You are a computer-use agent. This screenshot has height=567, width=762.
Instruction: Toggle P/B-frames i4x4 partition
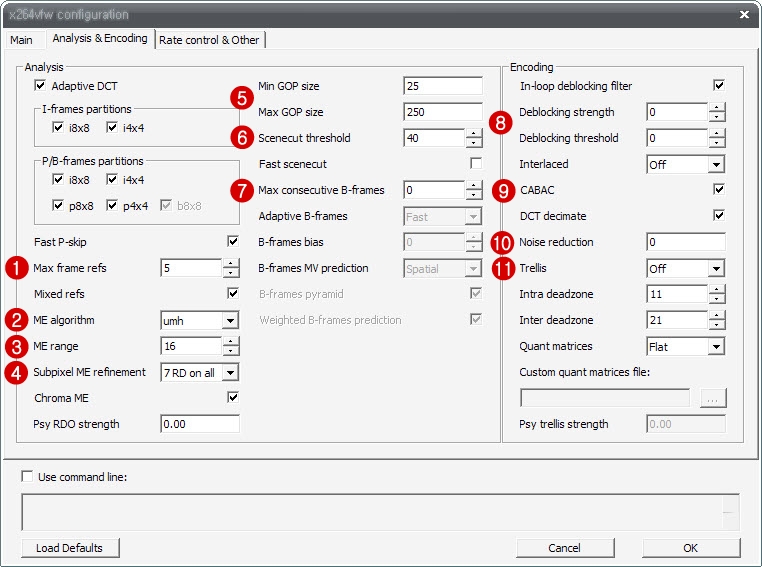coord(112,179)
